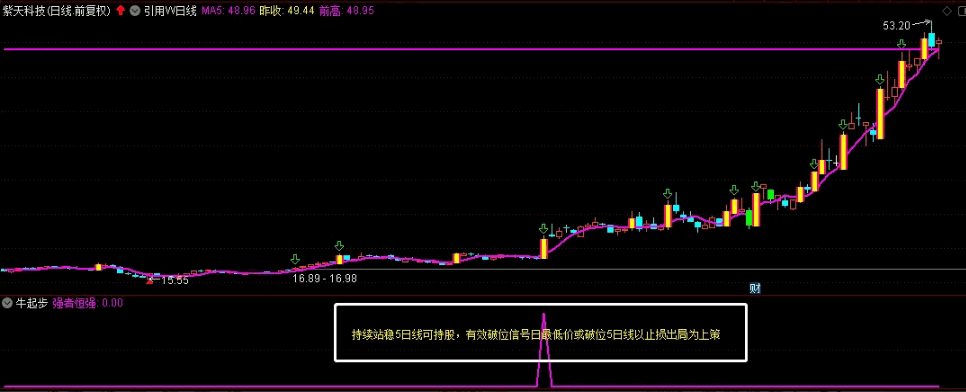Image resolution: width=966 pixels, height=392 pixels.
Task: Click the 牛起步 indicator name
Action: (x=31, y=303)
